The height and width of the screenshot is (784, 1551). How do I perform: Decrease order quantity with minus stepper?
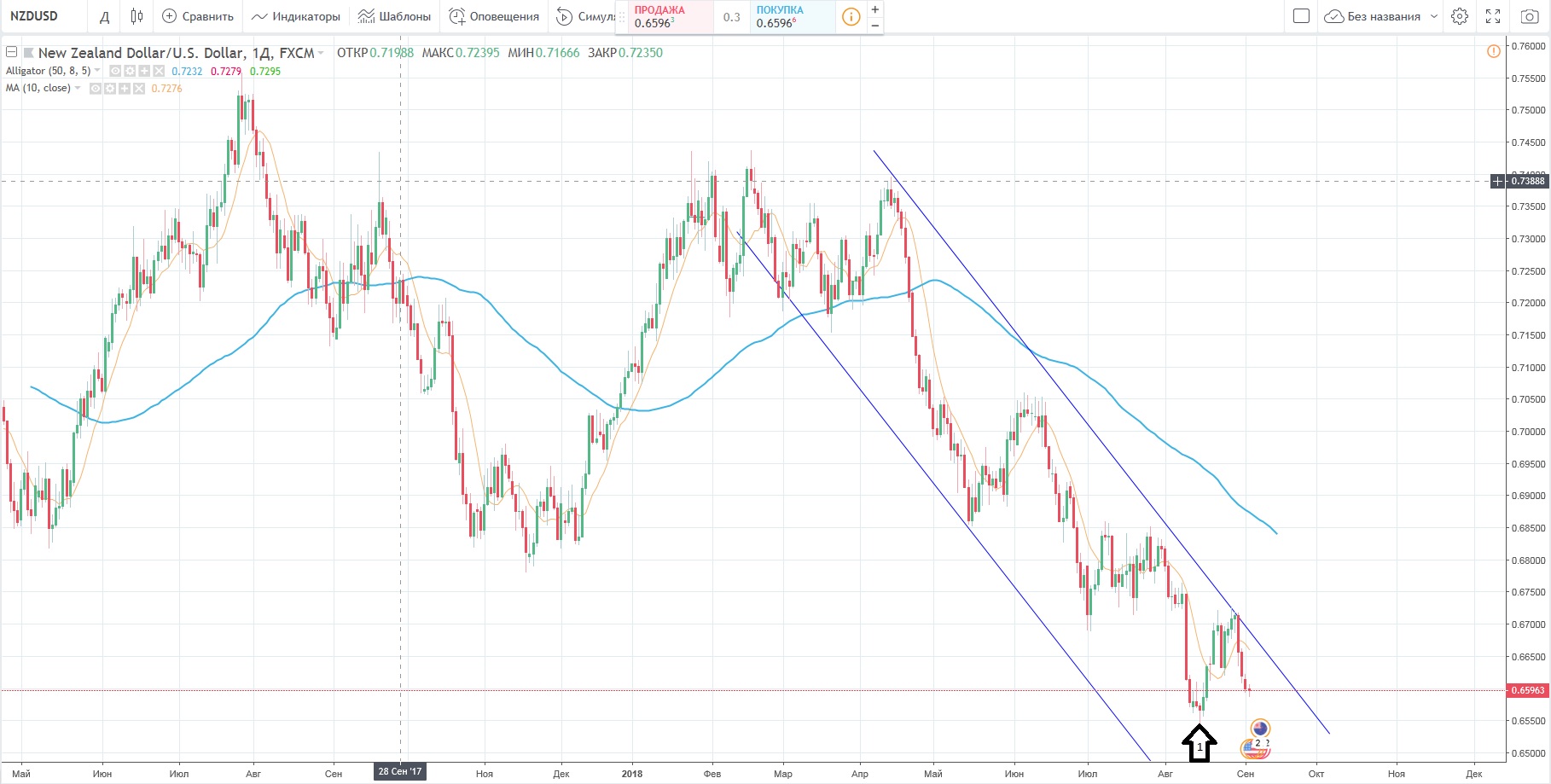(874, 26)
